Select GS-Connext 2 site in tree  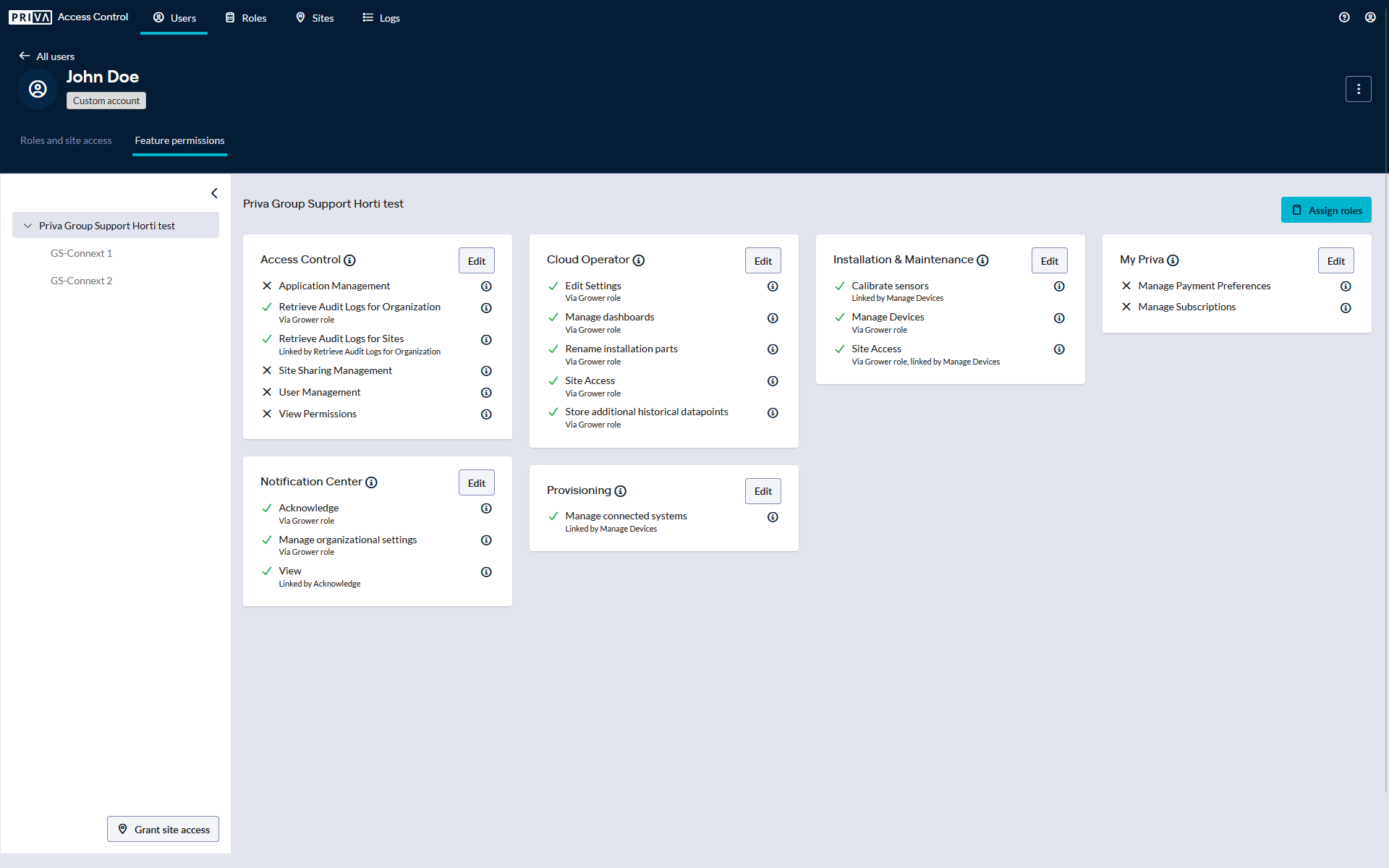(81, 281)
